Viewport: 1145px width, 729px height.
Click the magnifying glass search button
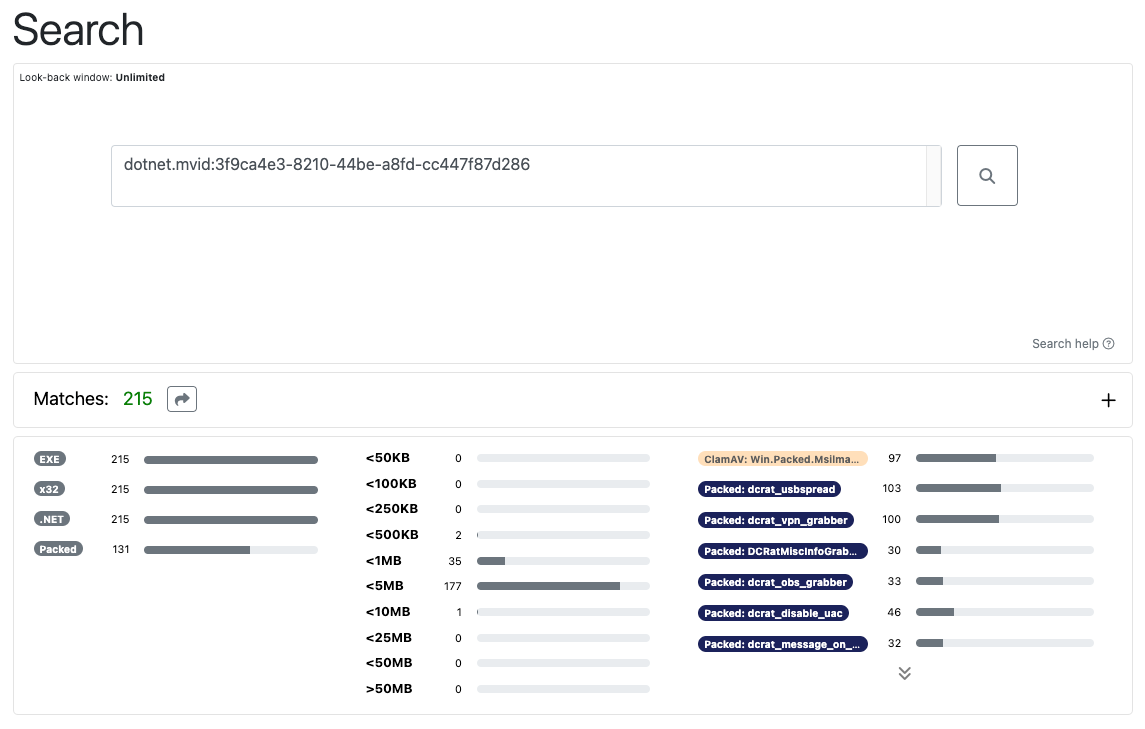987,175
